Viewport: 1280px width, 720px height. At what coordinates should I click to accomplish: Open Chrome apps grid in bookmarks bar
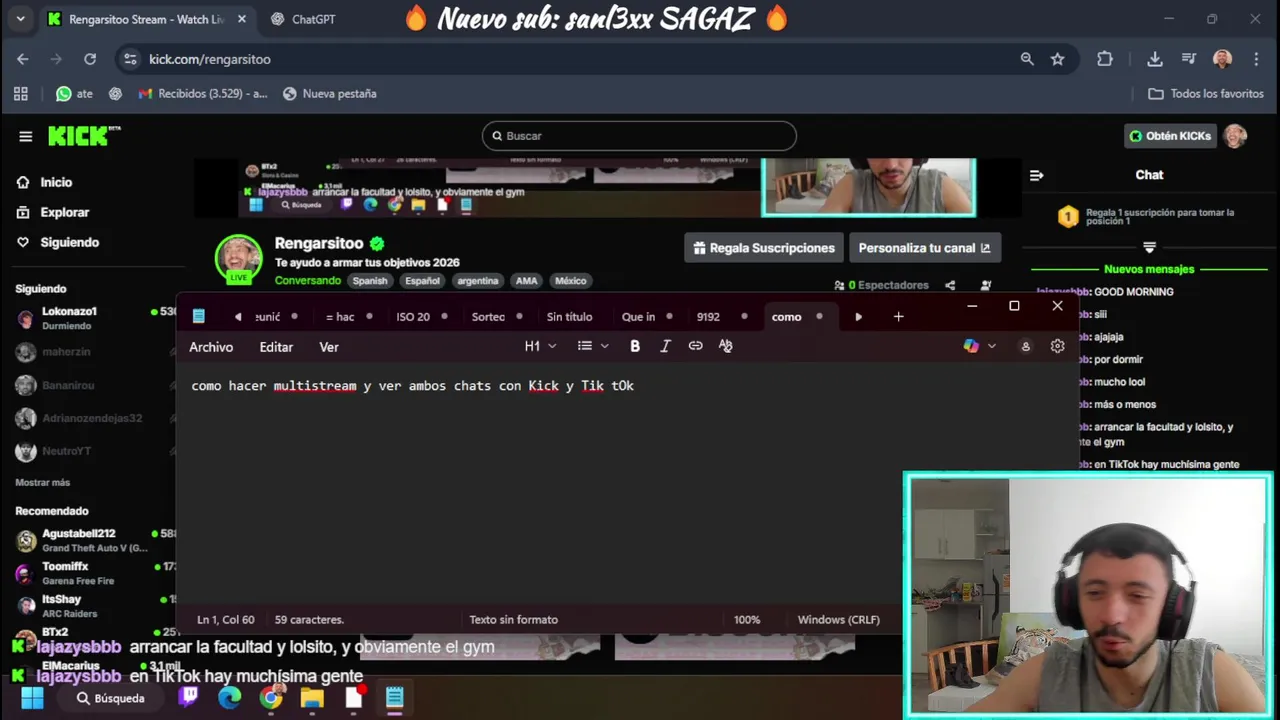(x=21, y=94)
